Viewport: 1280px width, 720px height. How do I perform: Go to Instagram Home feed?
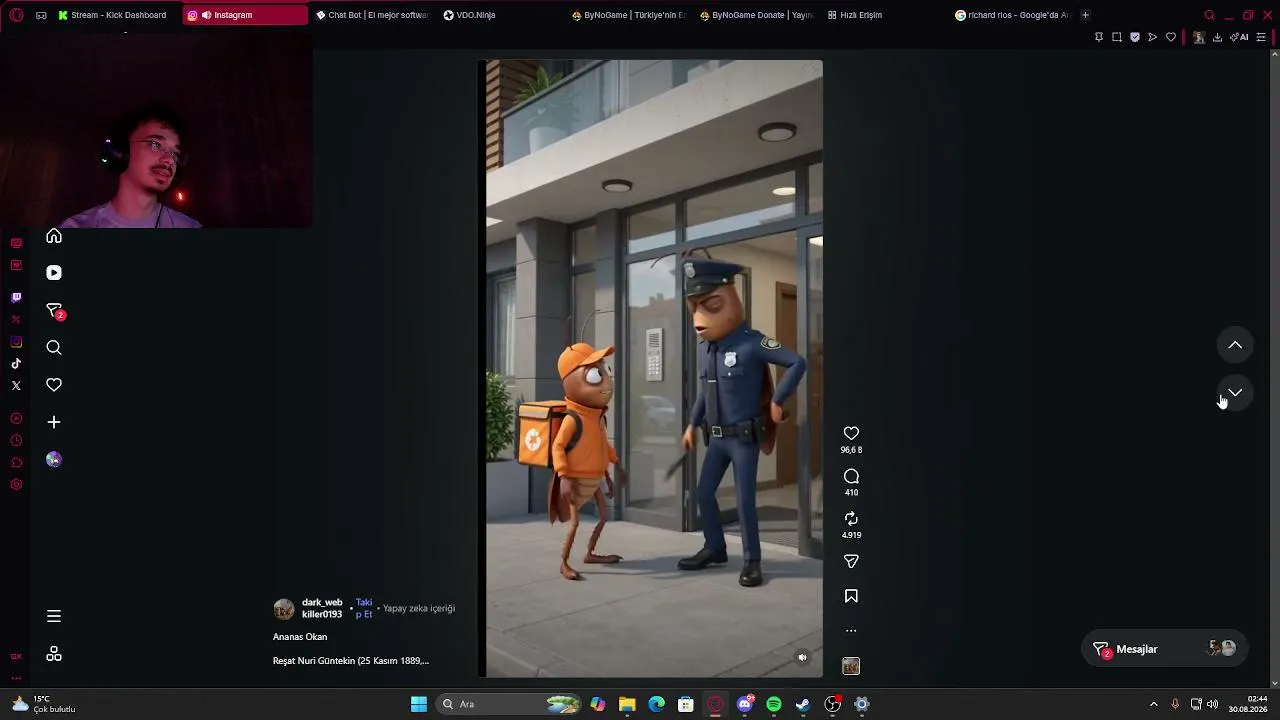click(x=54, y=236)
